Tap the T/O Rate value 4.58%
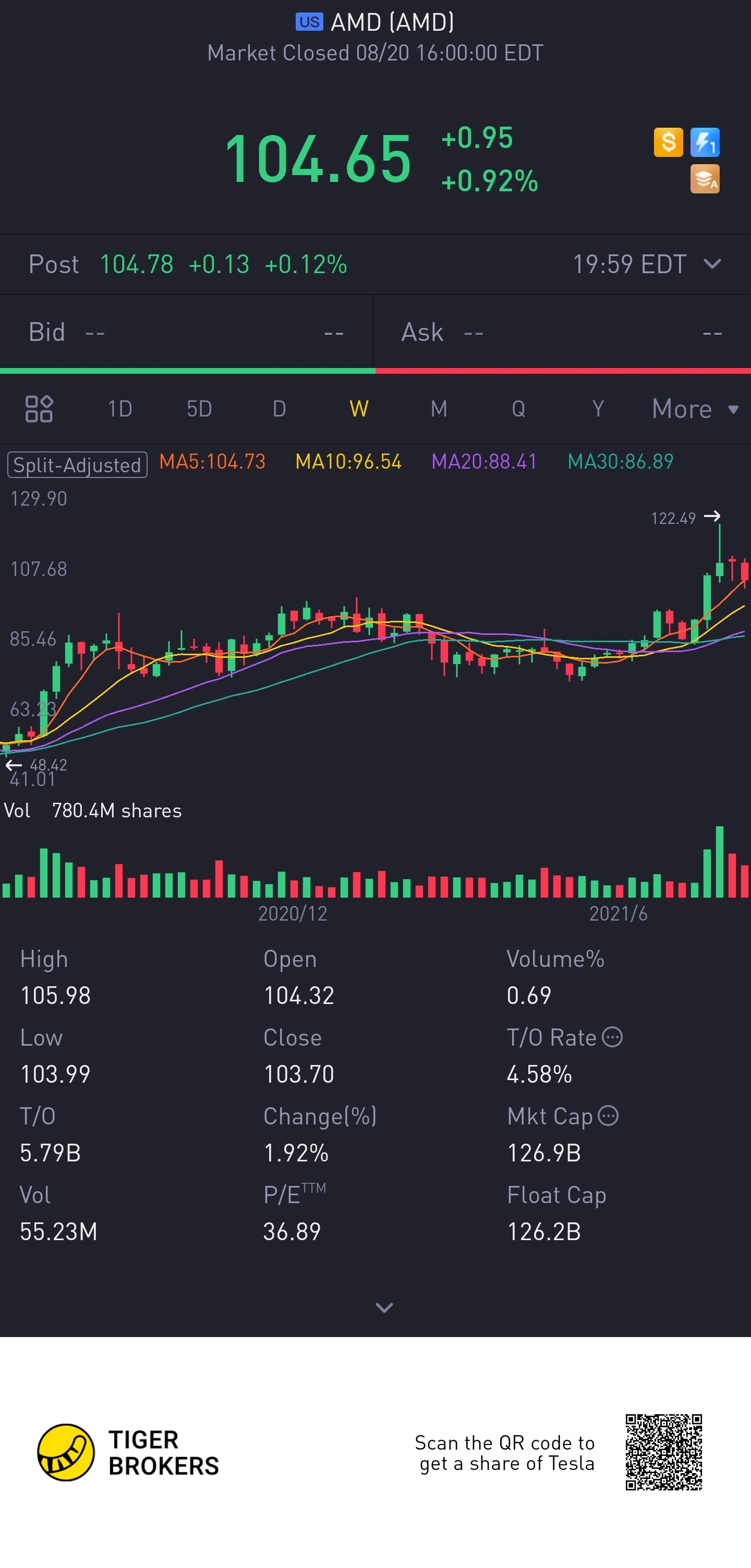Viewport: 751px width, 1568px height. [539, 1074]
